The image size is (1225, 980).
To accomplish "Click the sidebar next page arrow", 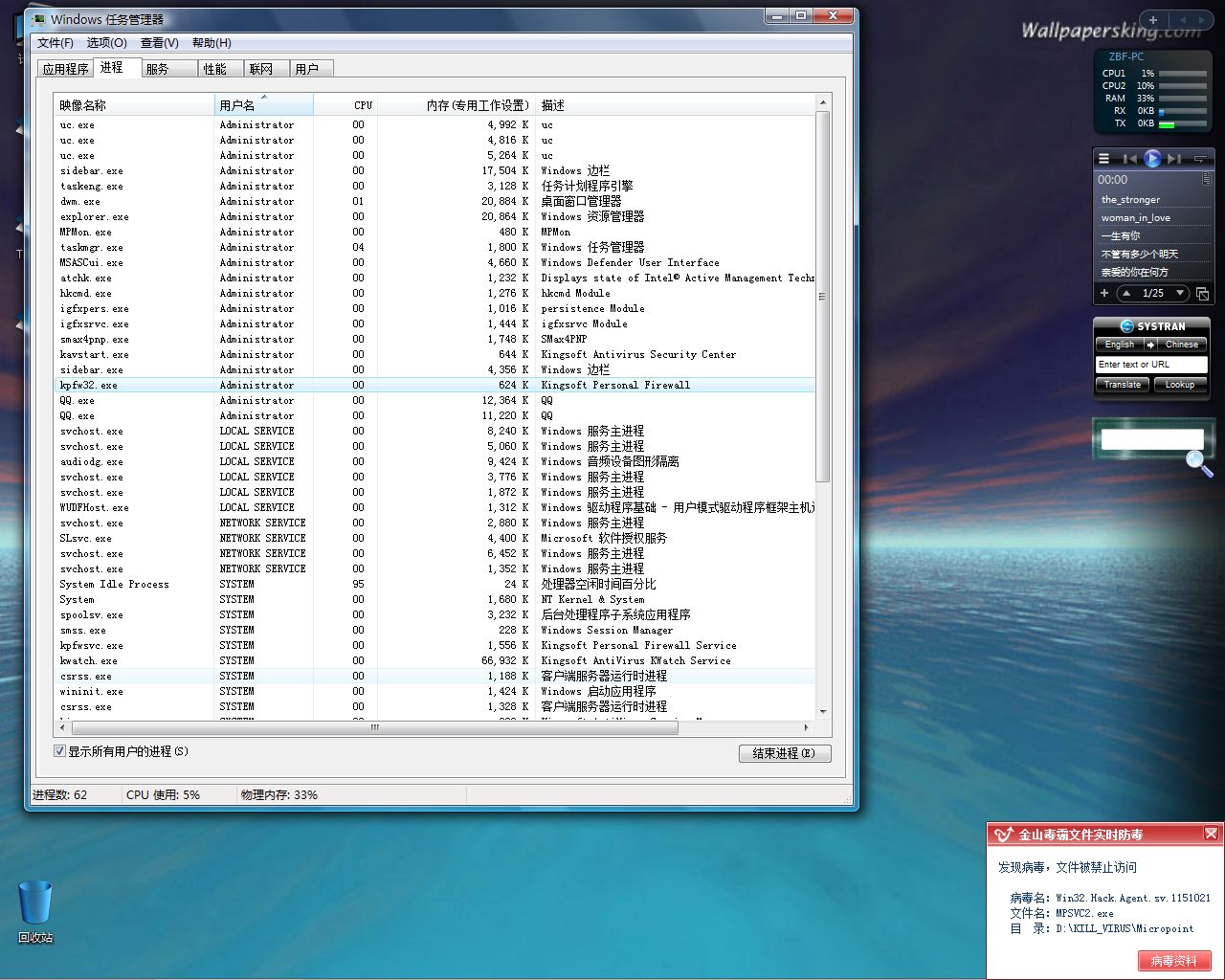I will coord(1203,19).
